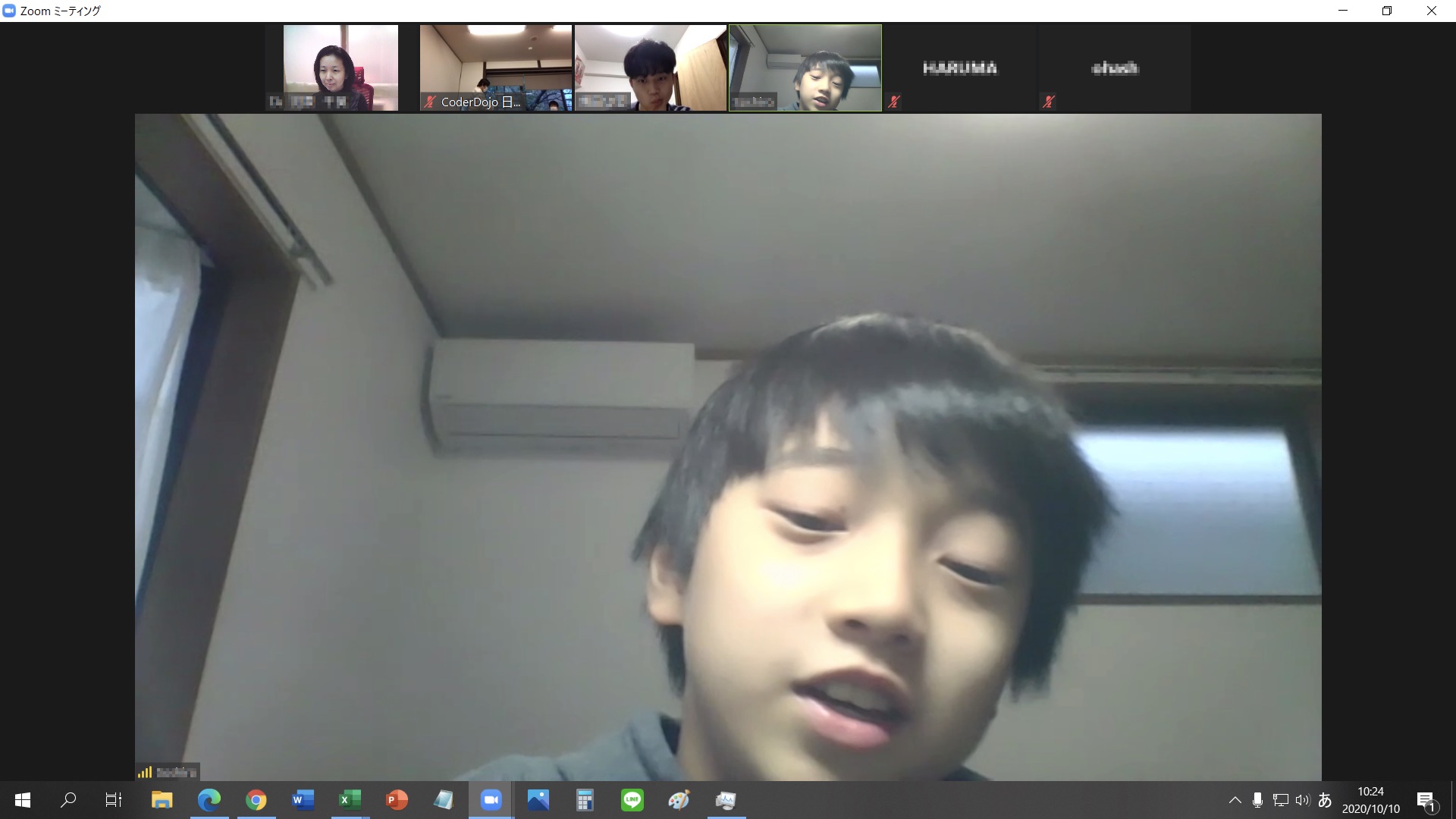Screen dimensions: 1456x819
Task: Open the Calculator from taskbar
Action: [x=585, y=800]
